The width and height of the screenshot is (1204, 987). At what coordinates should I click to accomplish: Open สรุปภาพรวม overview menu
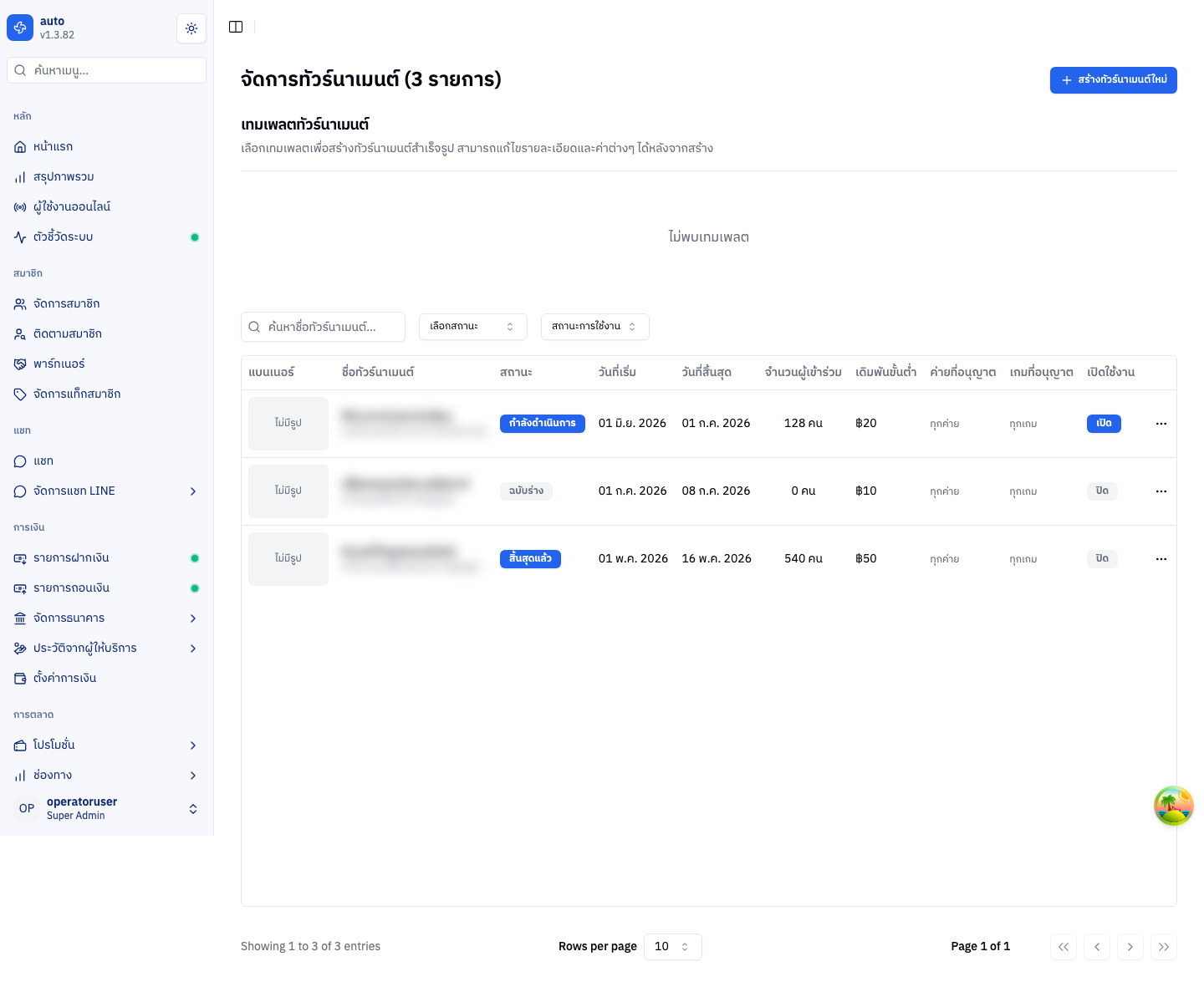click(x=107, y=176)
